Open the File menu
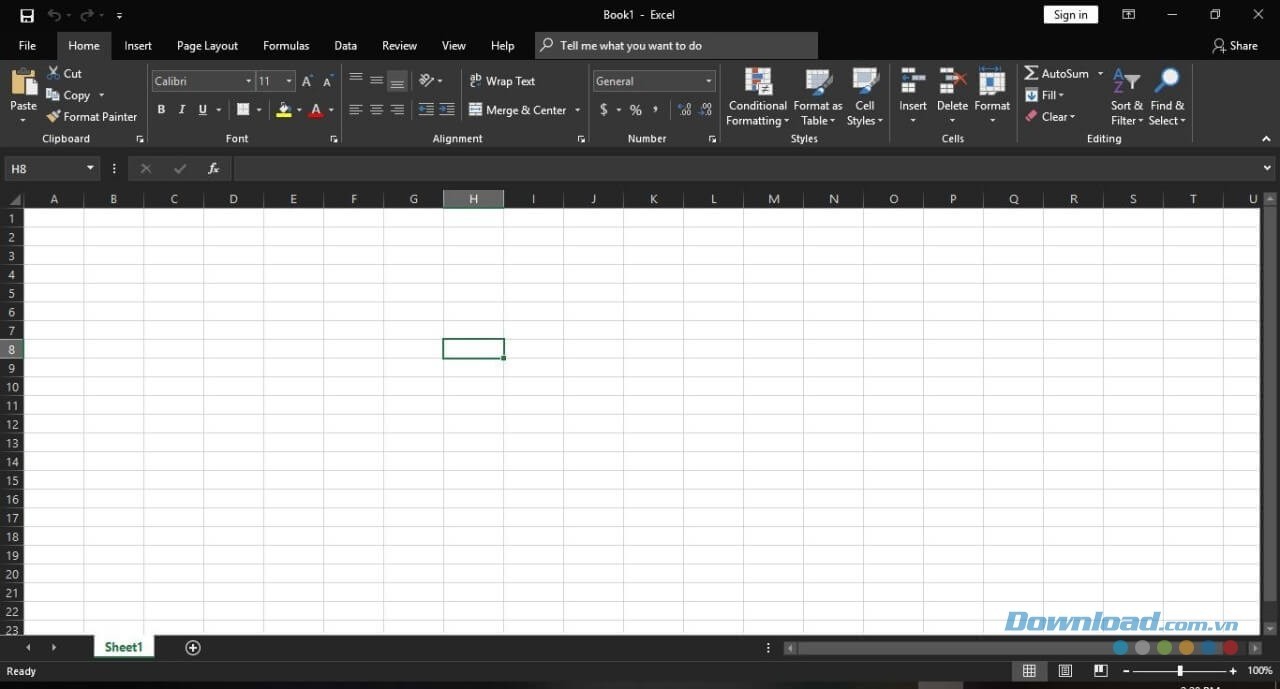The height and width of the screenshot is (689, 1280). (26, 45)
